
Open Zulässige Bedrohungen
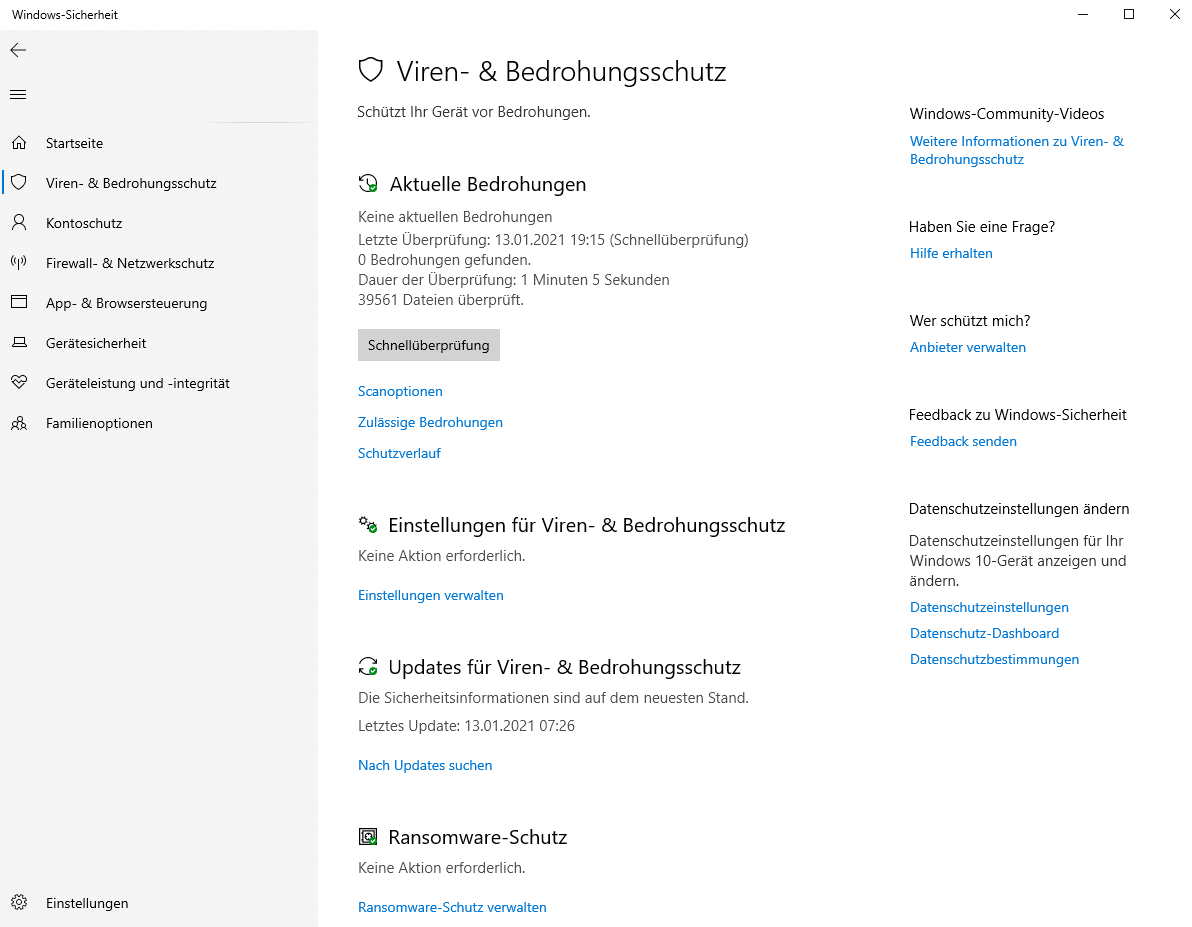[x=430, y=422]
